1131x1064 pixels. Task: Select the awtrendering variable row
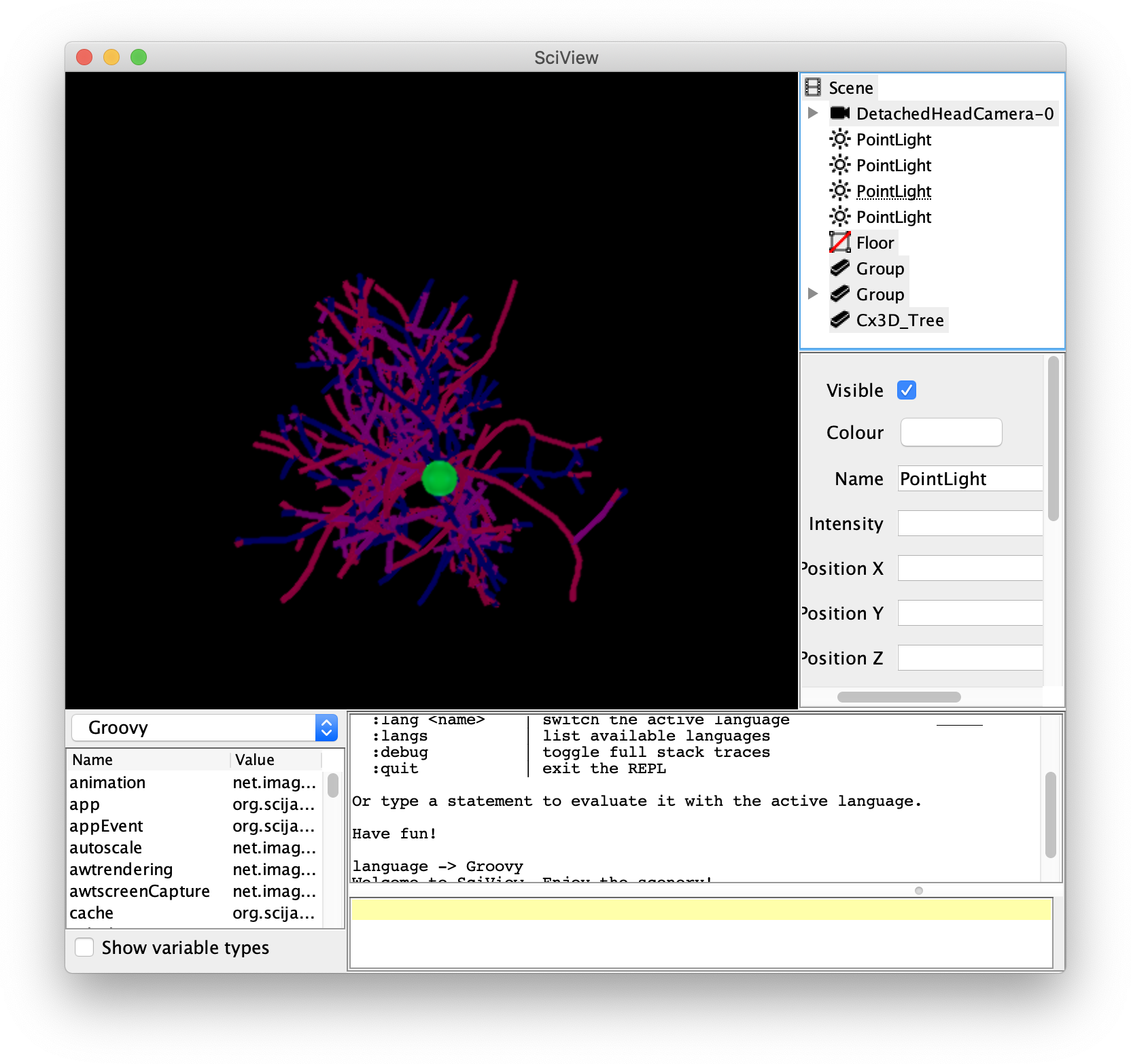tap(194, 870)
